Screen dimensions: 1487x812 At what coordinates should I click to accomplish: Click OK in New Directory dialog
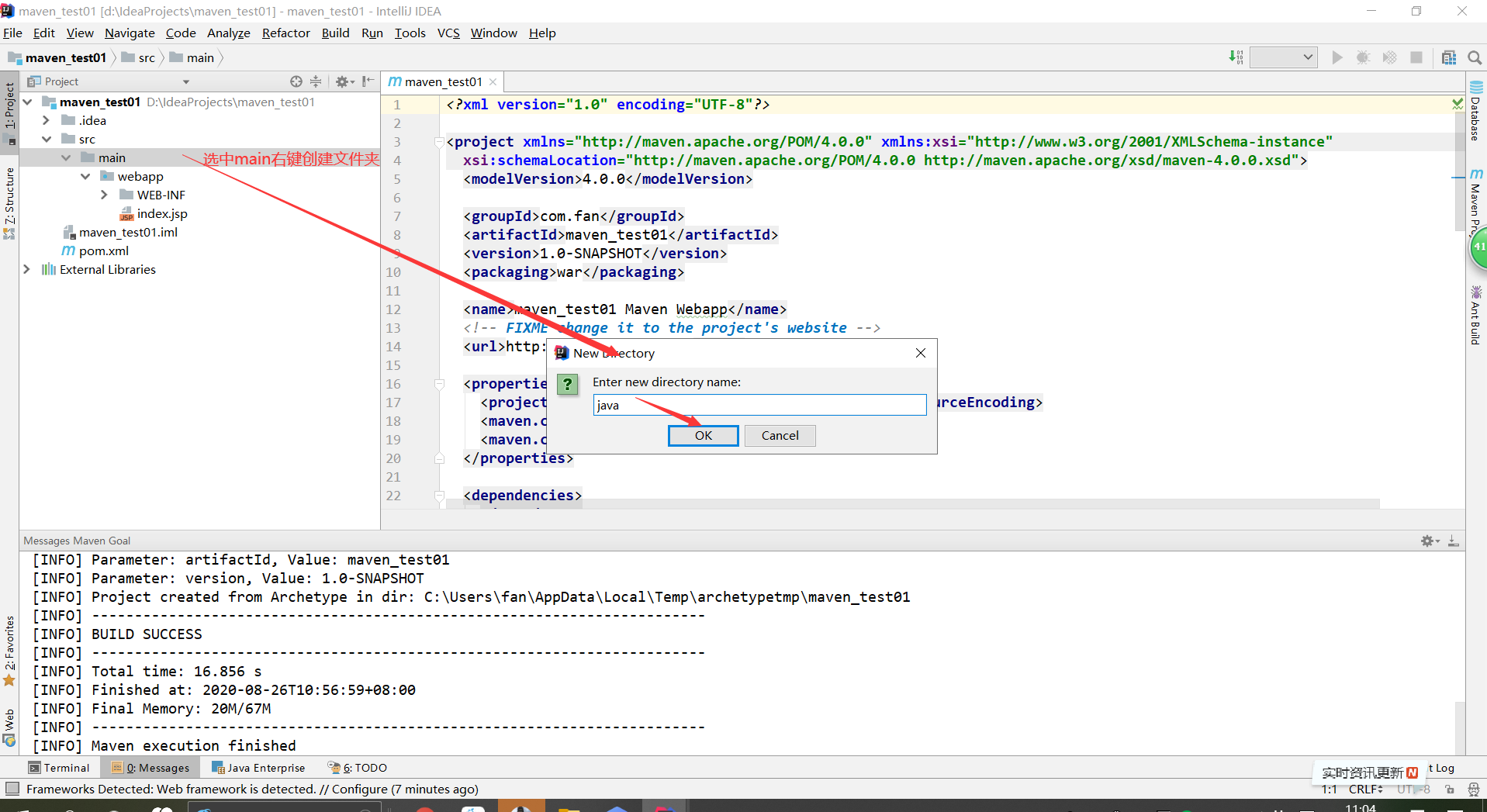pos(704,436)
